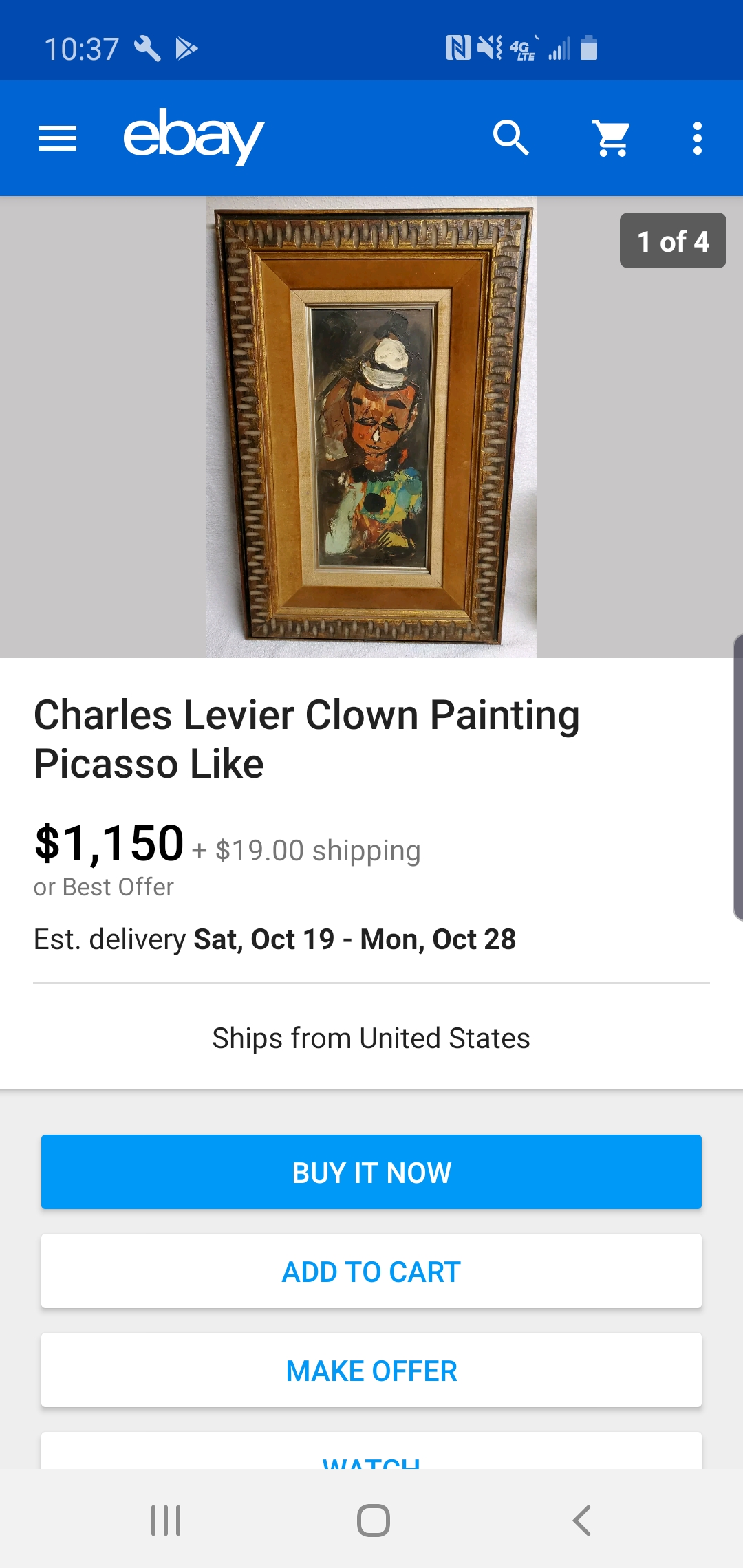The width and height of the screenshot is (743, 1568).
Task: Tap the NFC status bar icon
Action: point(458,48)
